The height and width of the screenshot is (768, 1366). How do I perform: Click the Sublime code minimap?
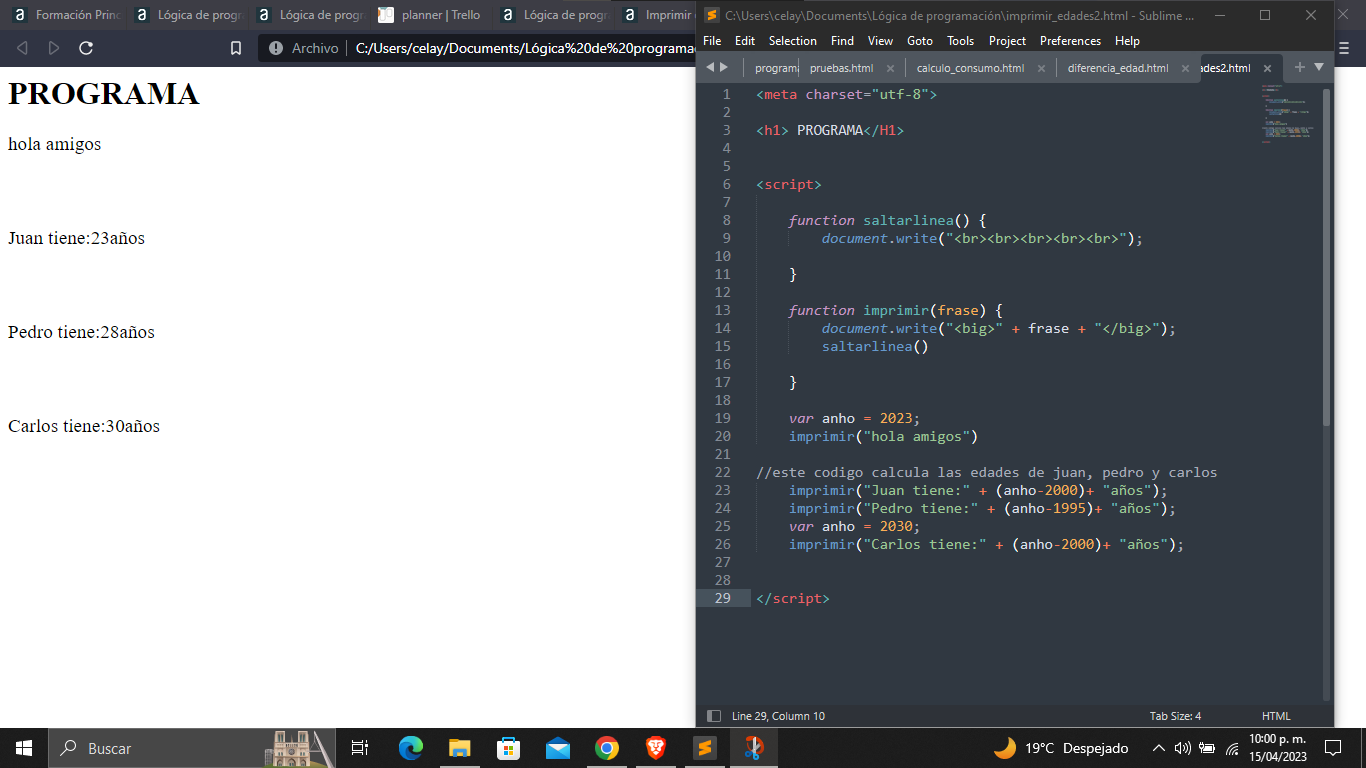pos(1288,115)
